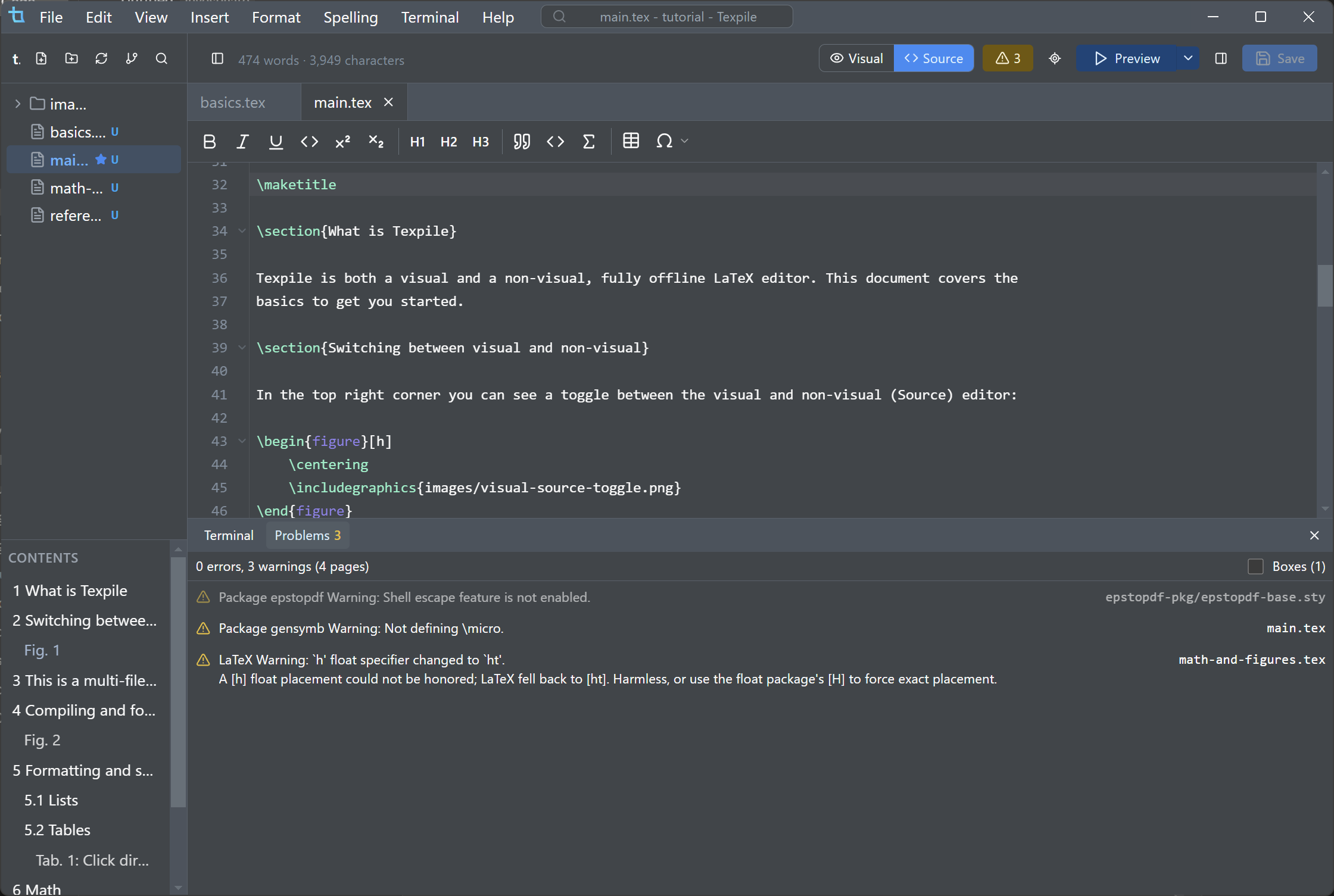Create new folder icon in sidebar header
Screen dimensions: 1334x896
pyautogui.click(x=71, y=58)
